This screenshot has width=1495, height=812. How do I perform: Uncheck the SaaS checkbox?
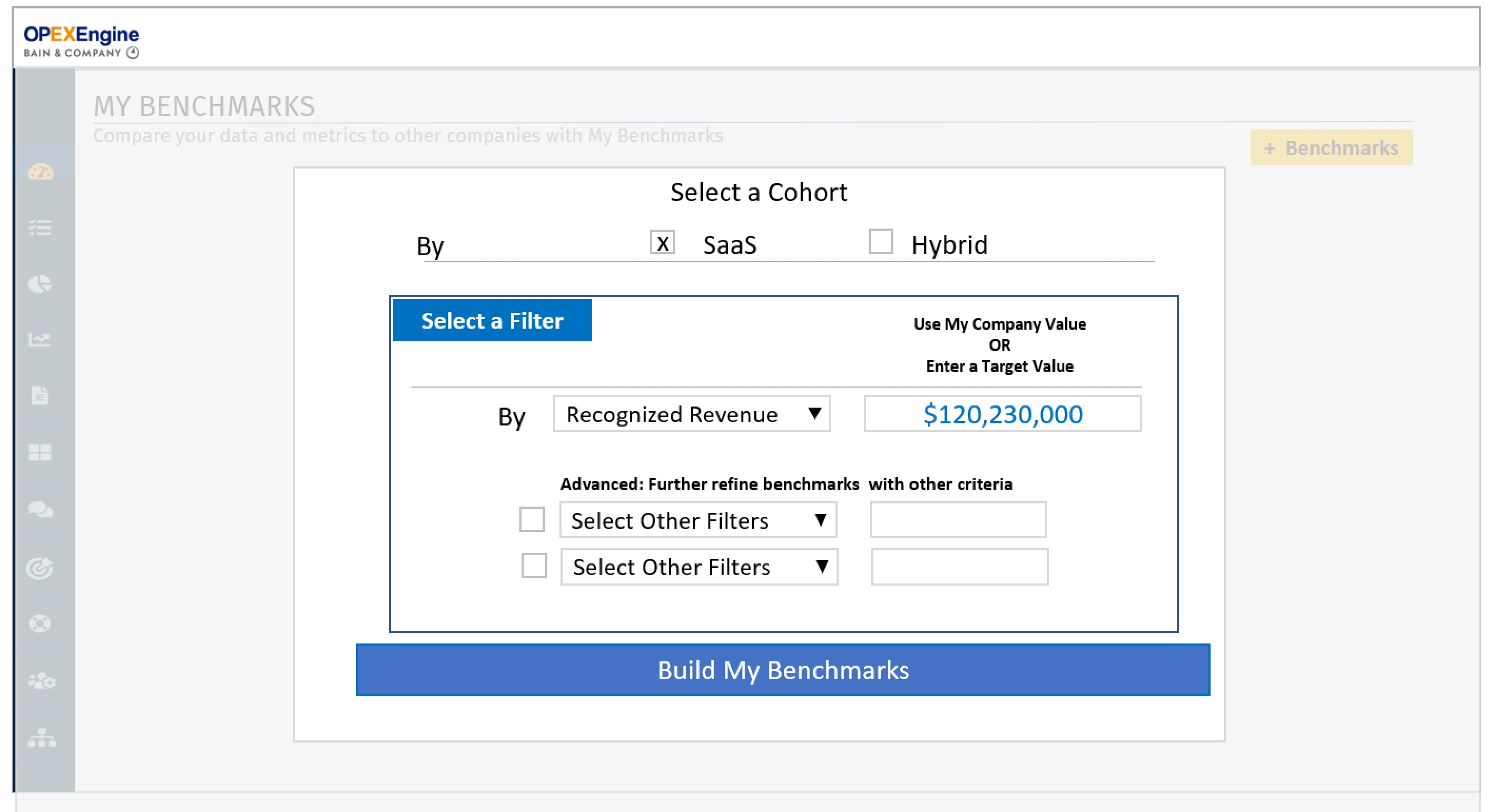coord(662,242)
